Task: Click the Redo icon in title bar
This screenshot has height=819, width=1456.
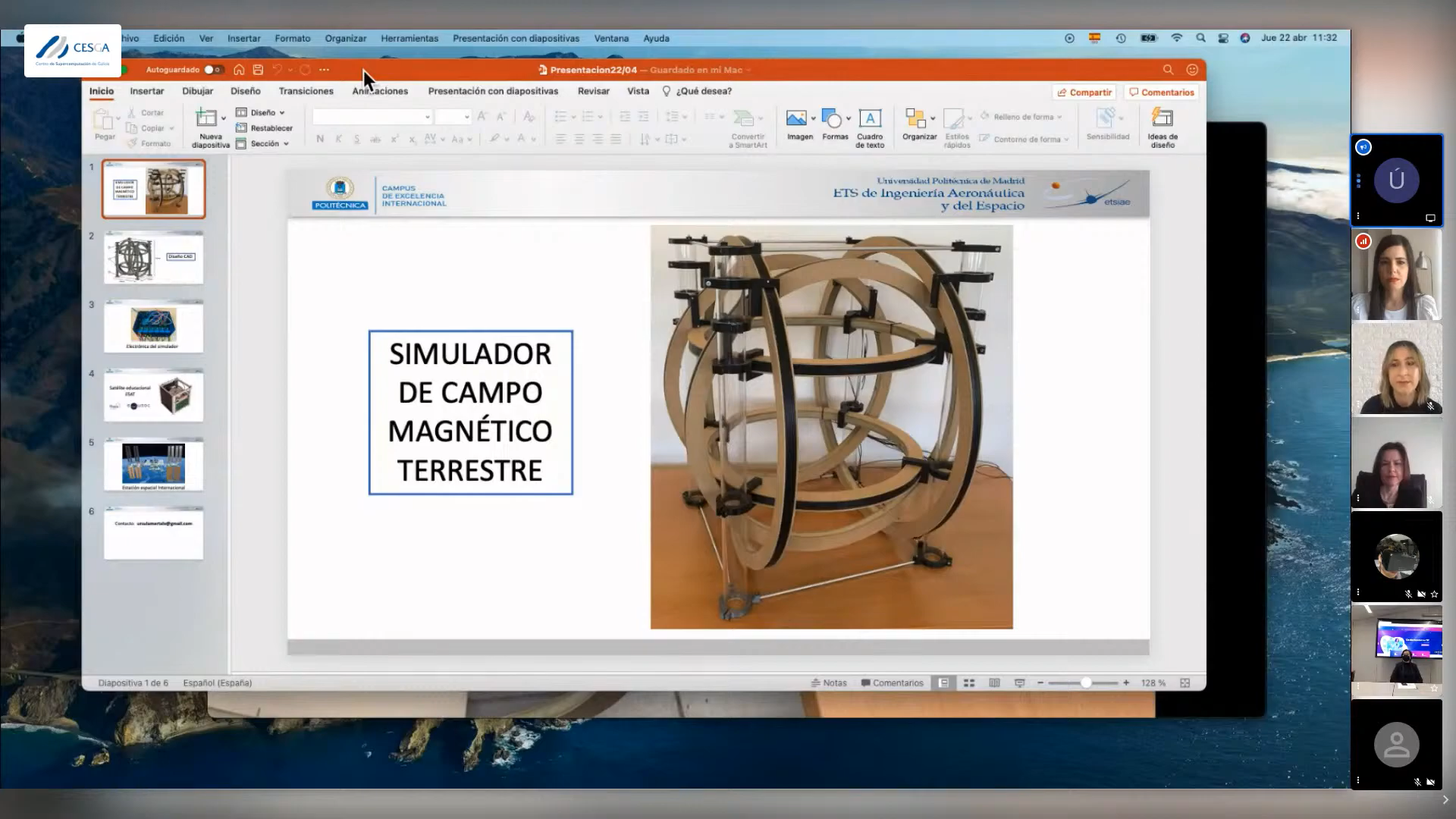Action: point(305,70)
